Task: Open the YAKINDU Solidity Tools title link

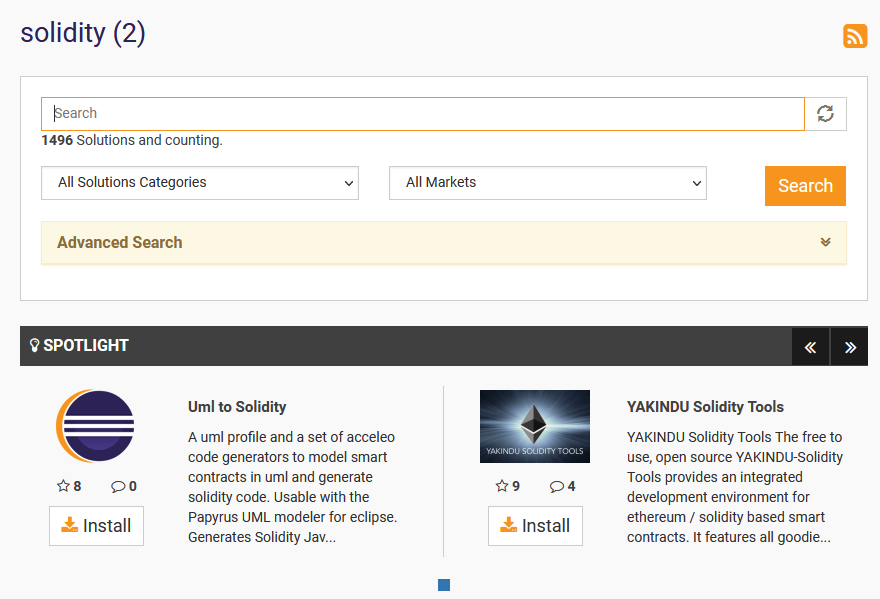Action: (x=705, y=406)
